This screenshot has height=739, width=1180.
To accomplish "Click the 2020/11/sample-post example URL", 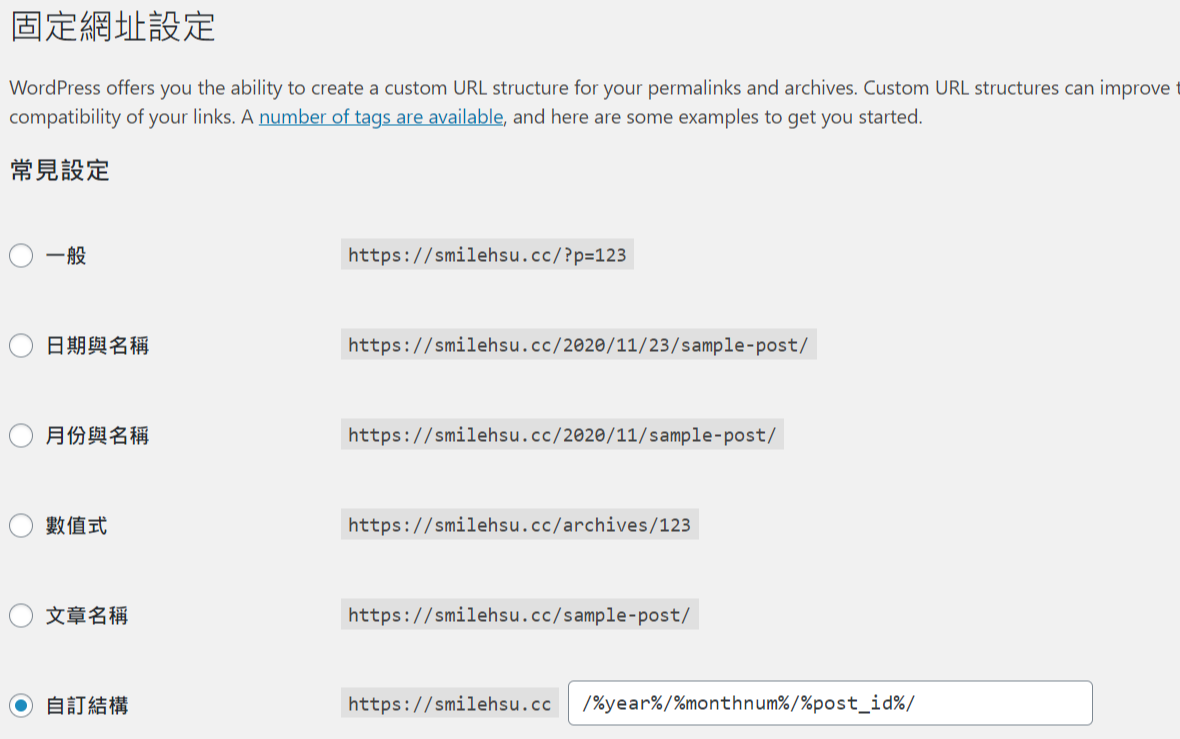I will pos(562,435).
